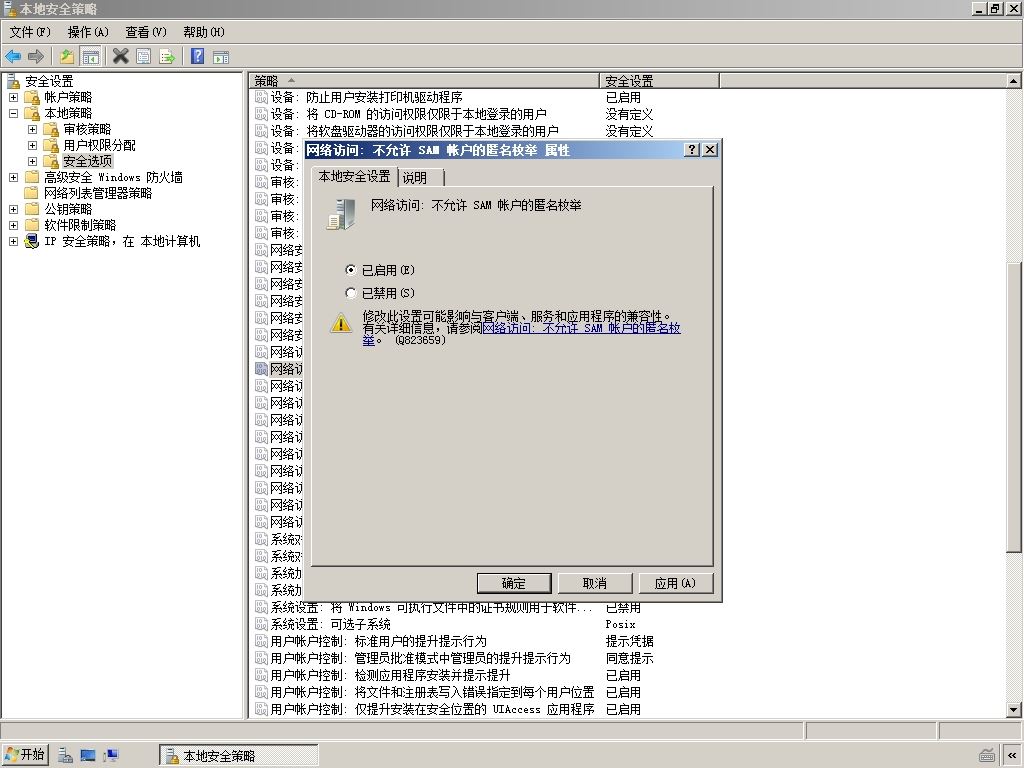Click the black X delete toolbar icon
This screenshot has height=768, width=1024.
click(121, 57)
